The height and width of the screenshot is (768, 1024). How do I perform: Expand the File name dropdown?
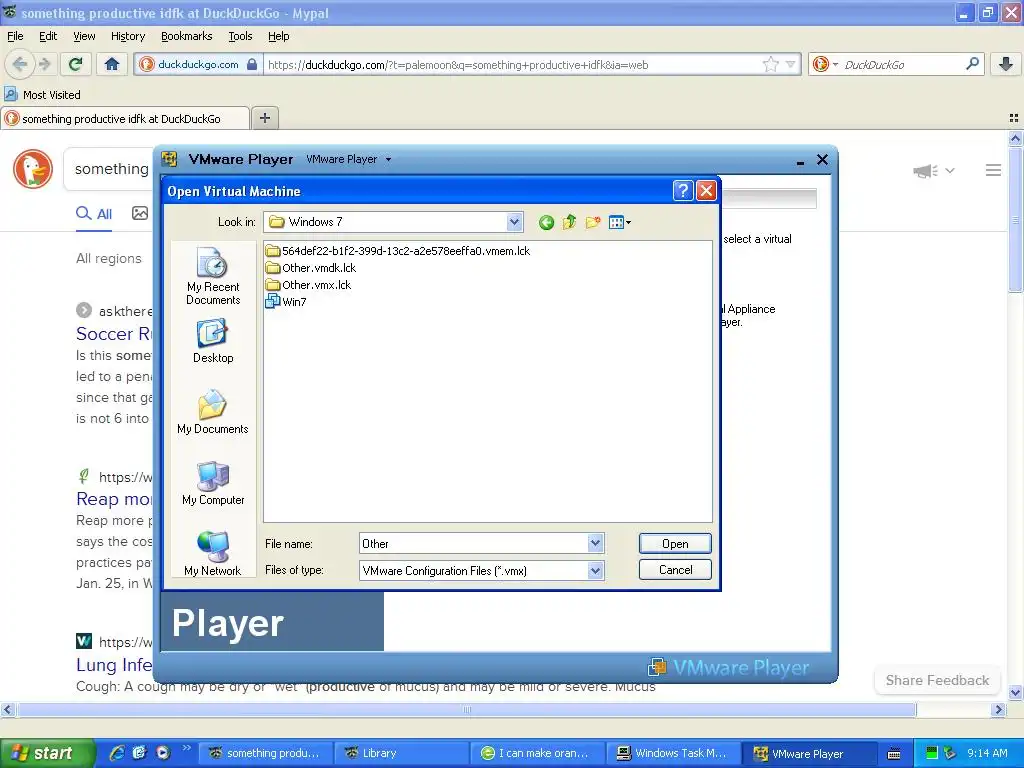click(595, 543)
